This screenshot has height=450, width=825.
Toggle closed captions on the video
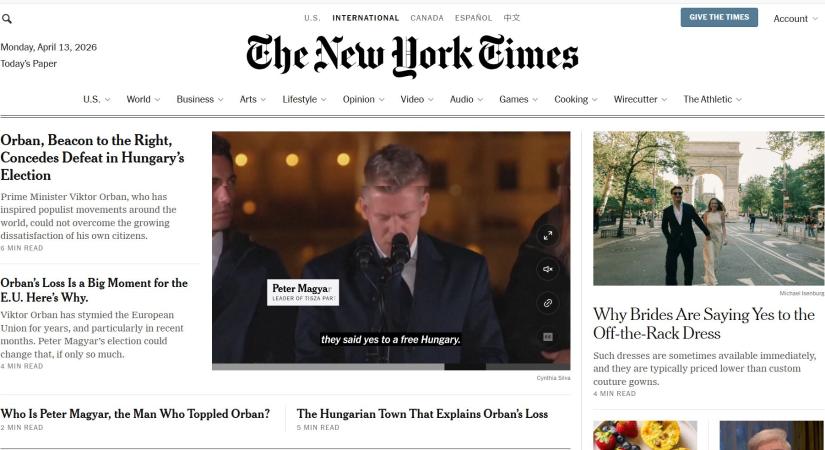[x=548, y=337]
